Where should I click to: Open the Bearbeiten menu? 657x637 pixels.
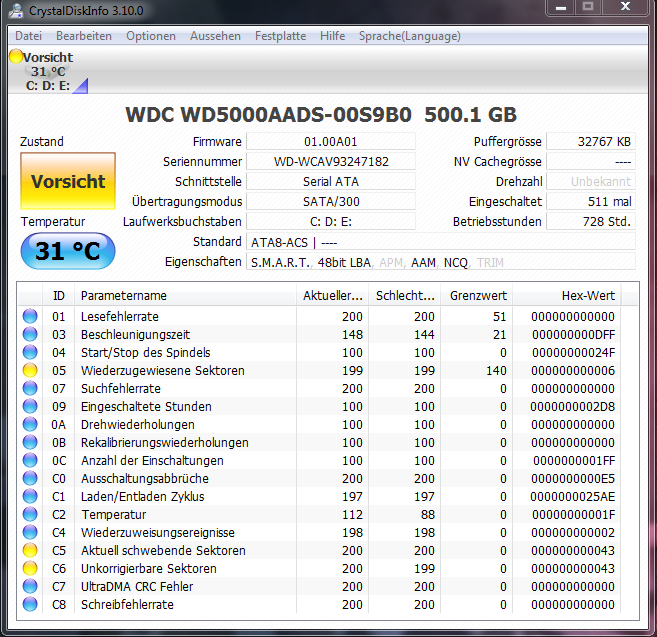click(84, 36)
